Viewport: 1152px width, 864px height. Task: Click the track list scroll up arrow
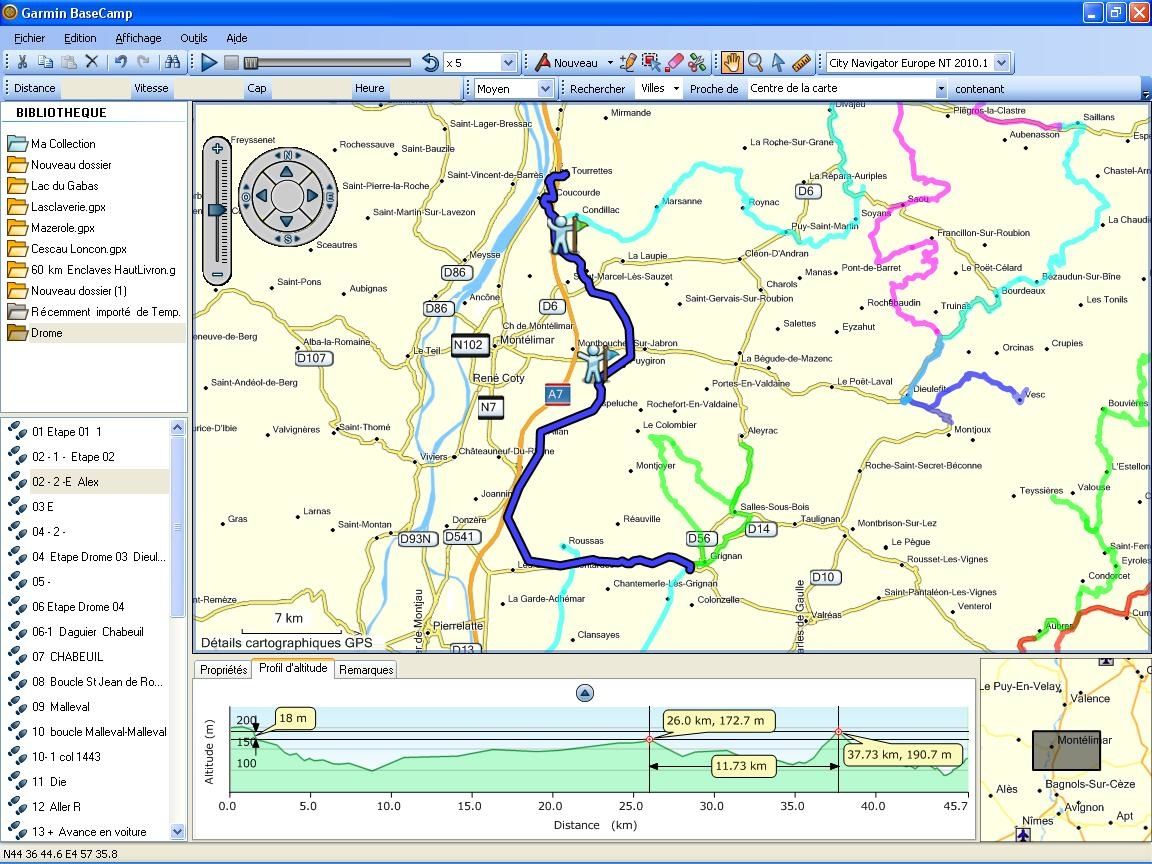click(177, 427)
